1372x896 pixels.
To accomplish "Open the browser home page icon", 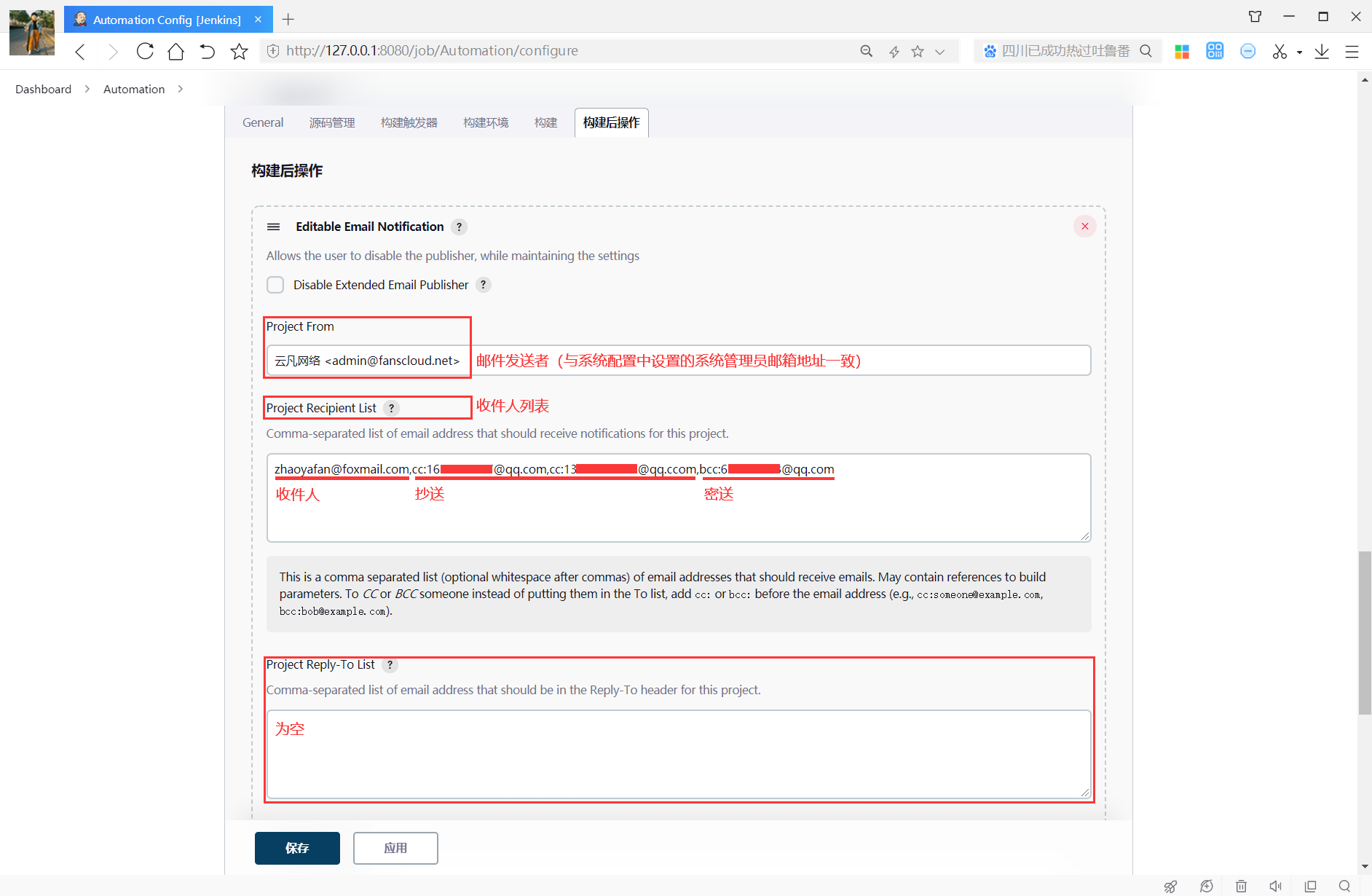I will coord(176,51).
